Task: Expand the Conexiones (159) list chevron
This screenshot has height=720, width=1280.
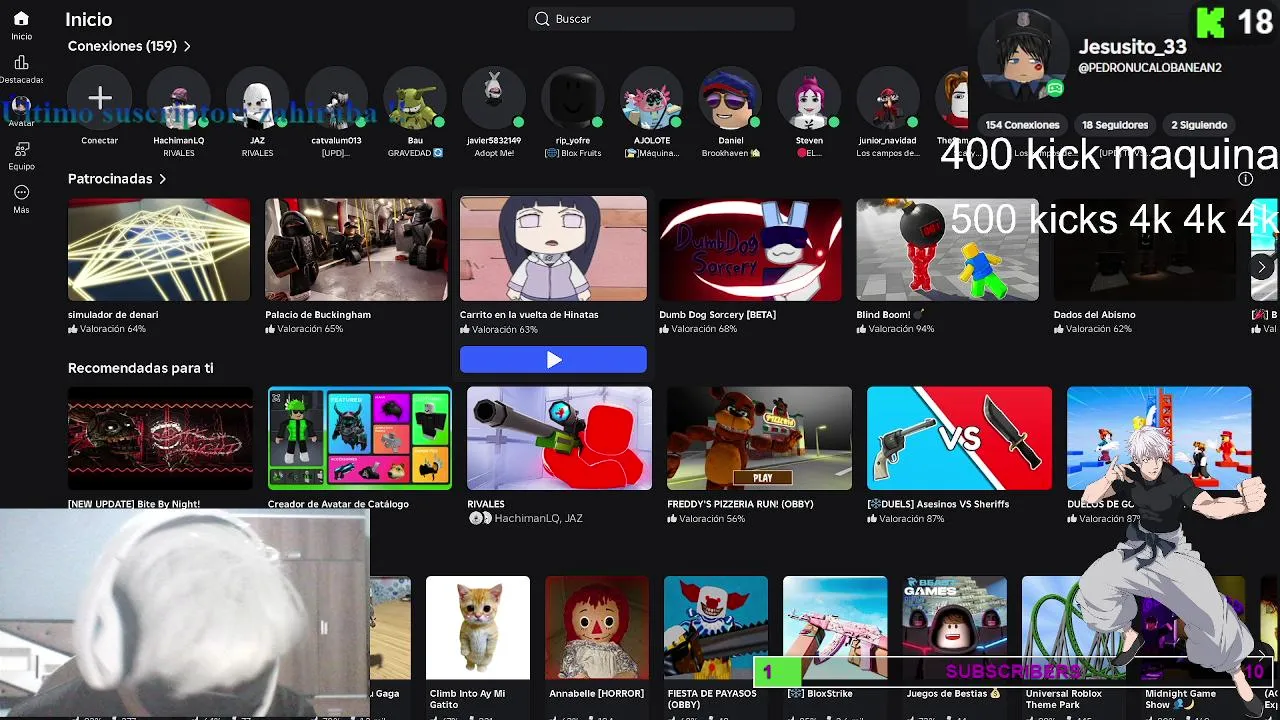Action: click(187, 46)
